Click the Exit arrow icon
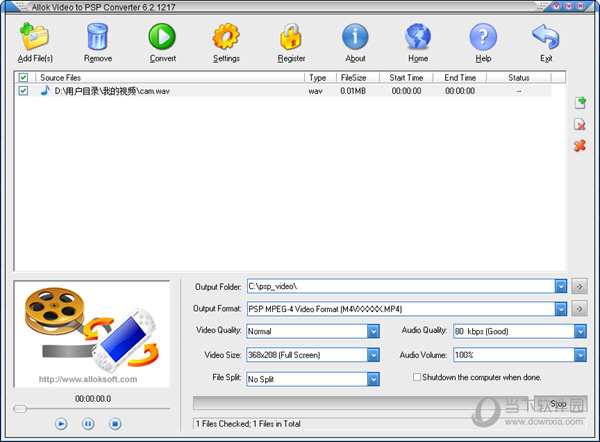The height and width of the screenshot is (442, 600). click(x=546, y=36)
